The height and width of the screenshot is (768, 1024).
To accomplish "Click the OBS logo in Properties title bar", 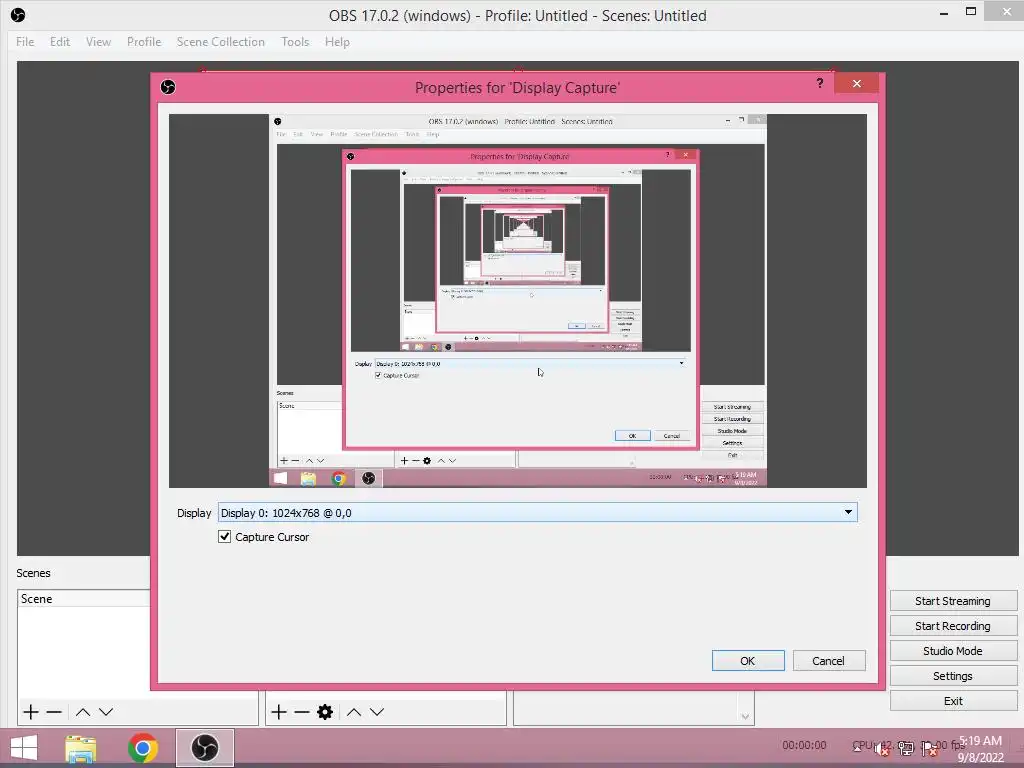I will [168, 87].
